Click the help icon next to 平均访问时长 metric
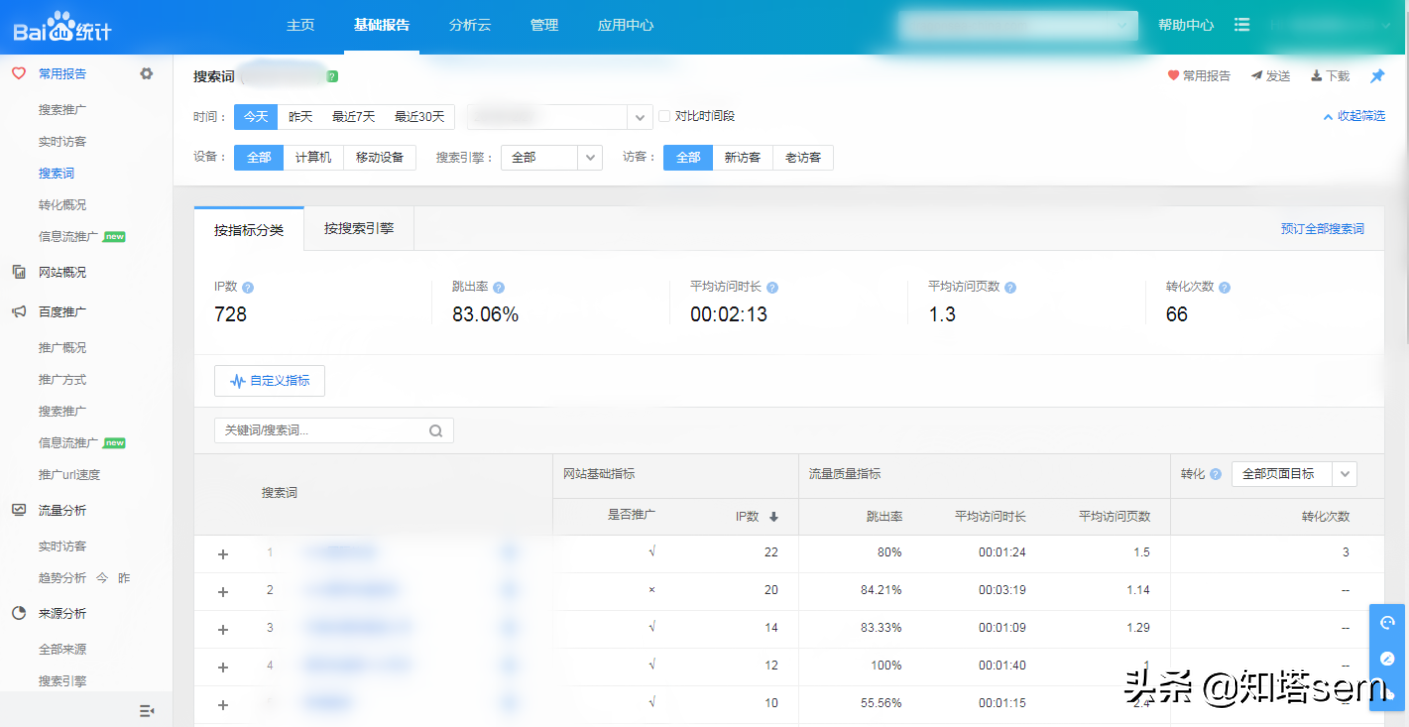The width and height of the screenshot is (1409, 727). coord(772,287)
